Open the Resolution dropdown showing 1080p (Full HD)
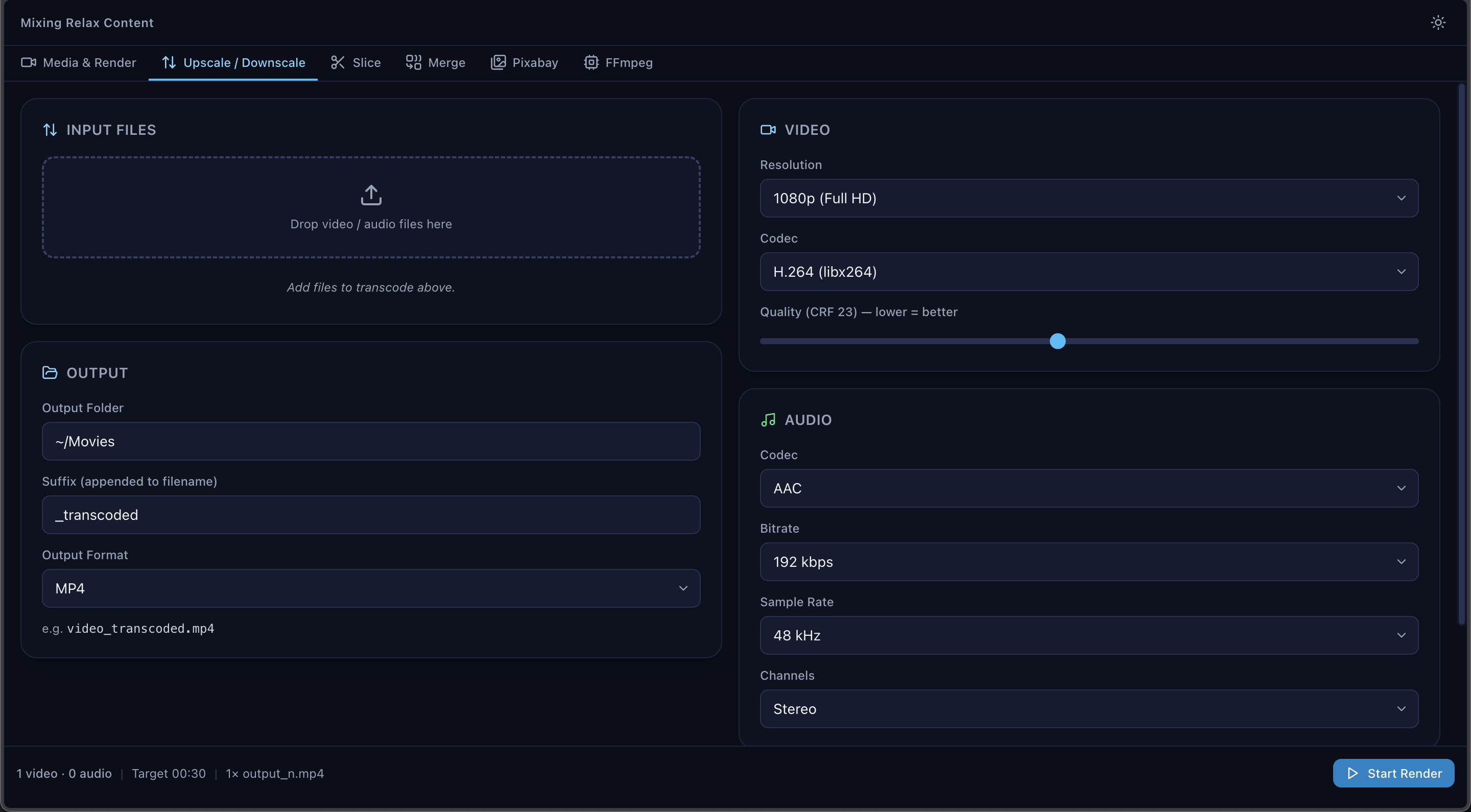Screen dimensions: 1471x812 click(x=1089, y=198)
